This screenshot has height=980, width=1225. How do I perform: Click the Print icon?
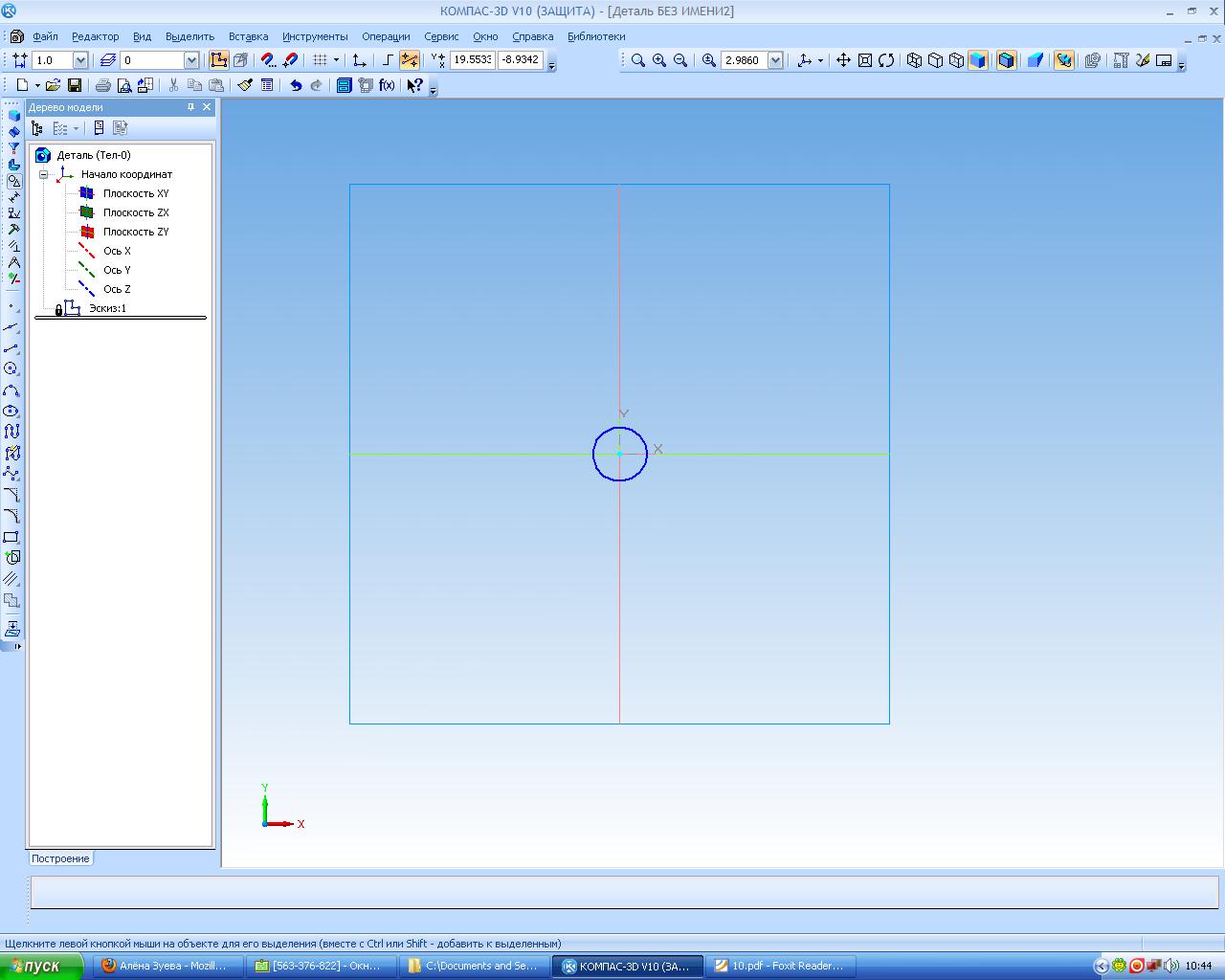[102, 85]
